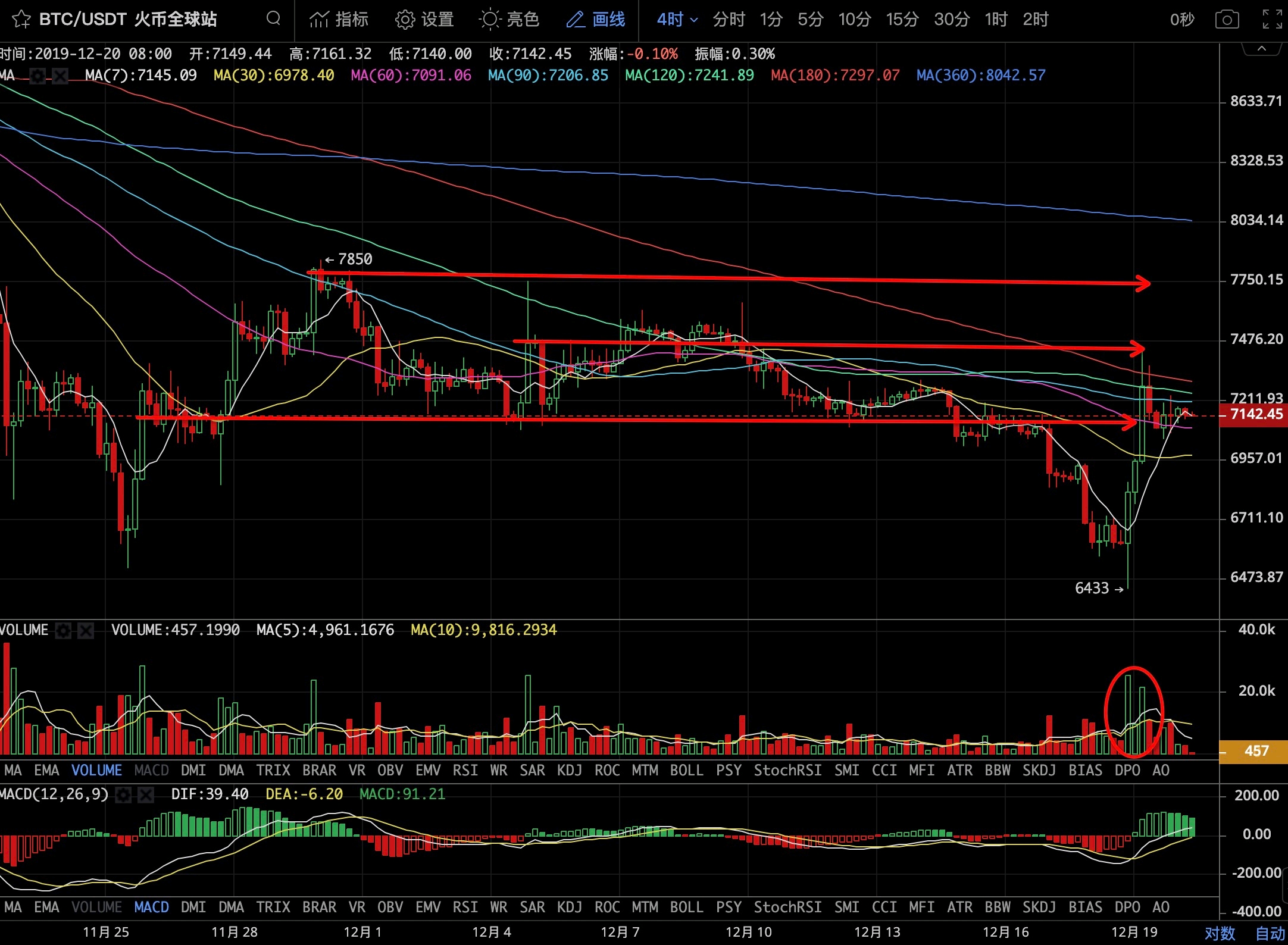The image size is (1288, 945).
Task: Open MA indicator gear settings
Action: pos(38,76)
